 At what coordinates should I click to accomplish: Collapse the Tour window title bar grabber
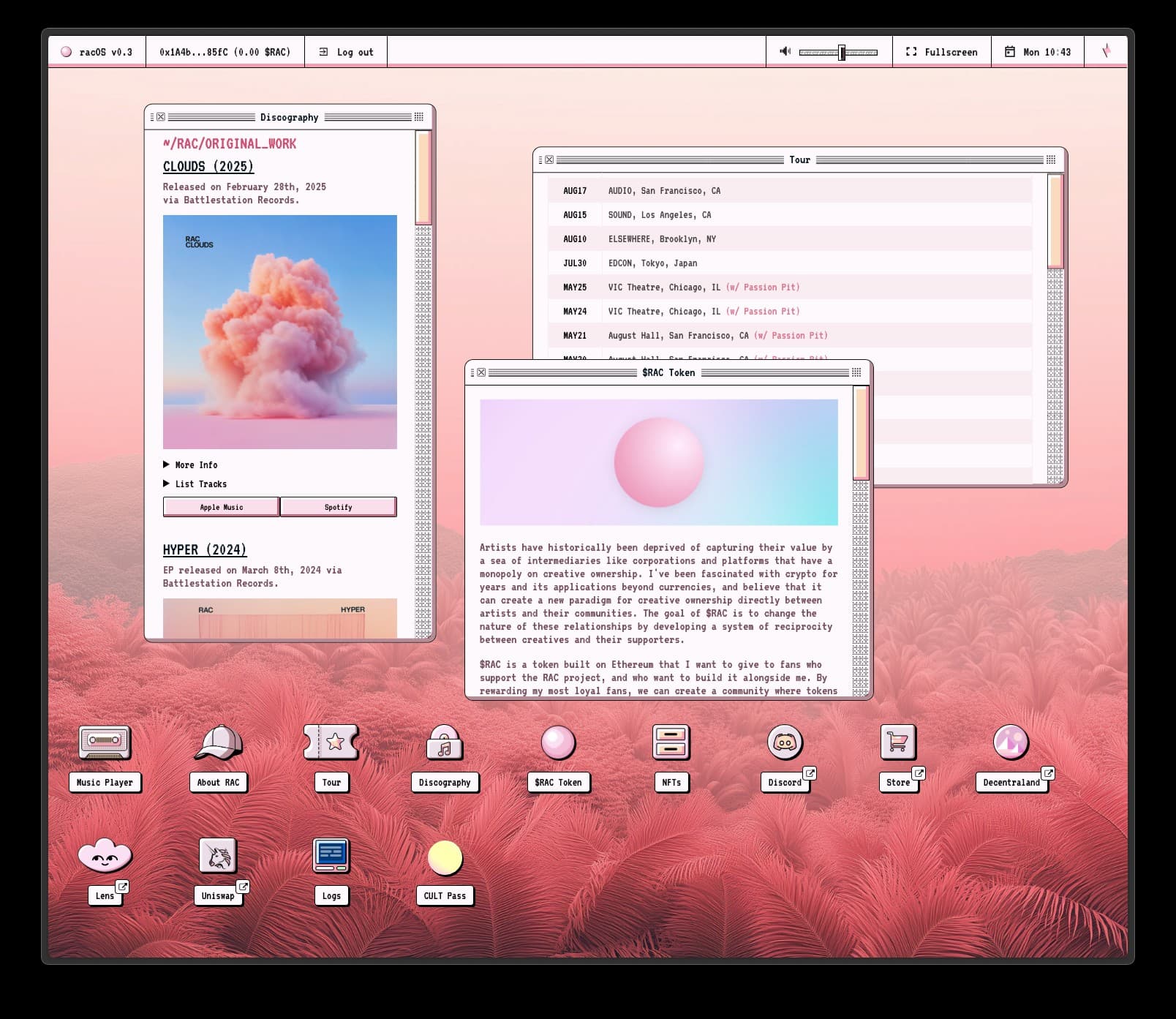(x=1051, y=159)
